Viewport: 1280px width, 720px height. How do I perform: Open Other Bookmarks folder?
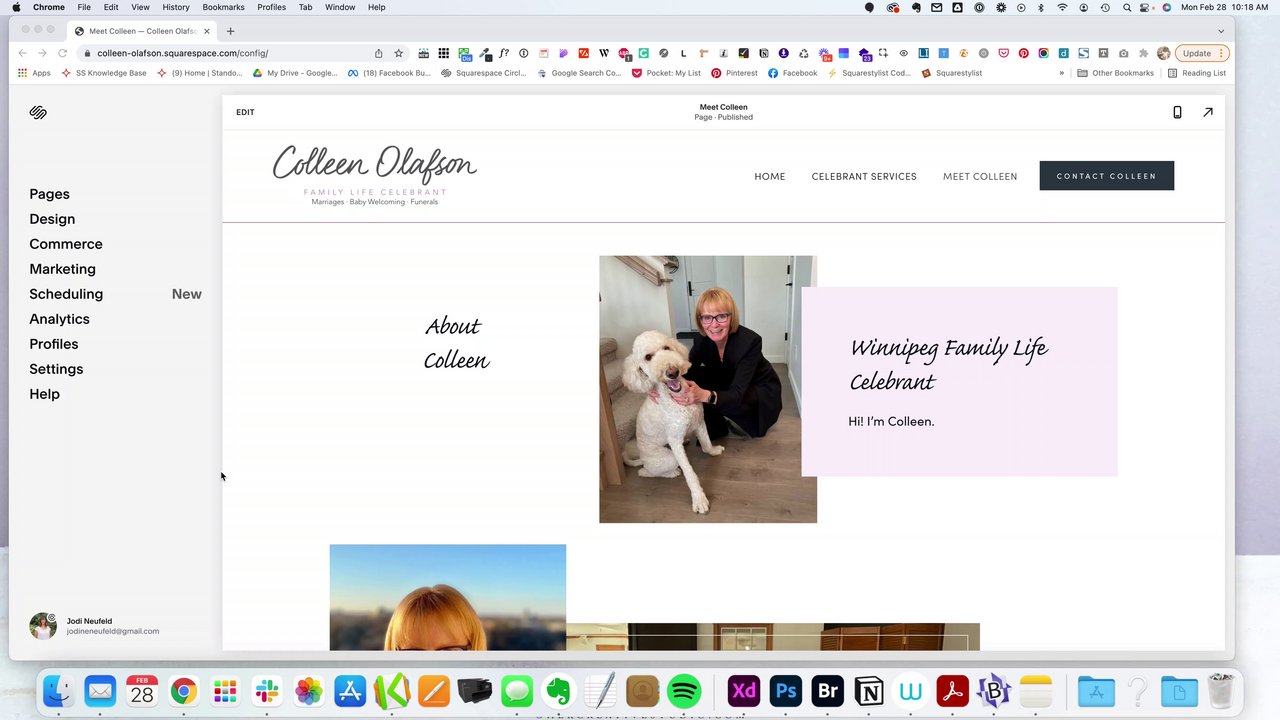pos(1115,73)
